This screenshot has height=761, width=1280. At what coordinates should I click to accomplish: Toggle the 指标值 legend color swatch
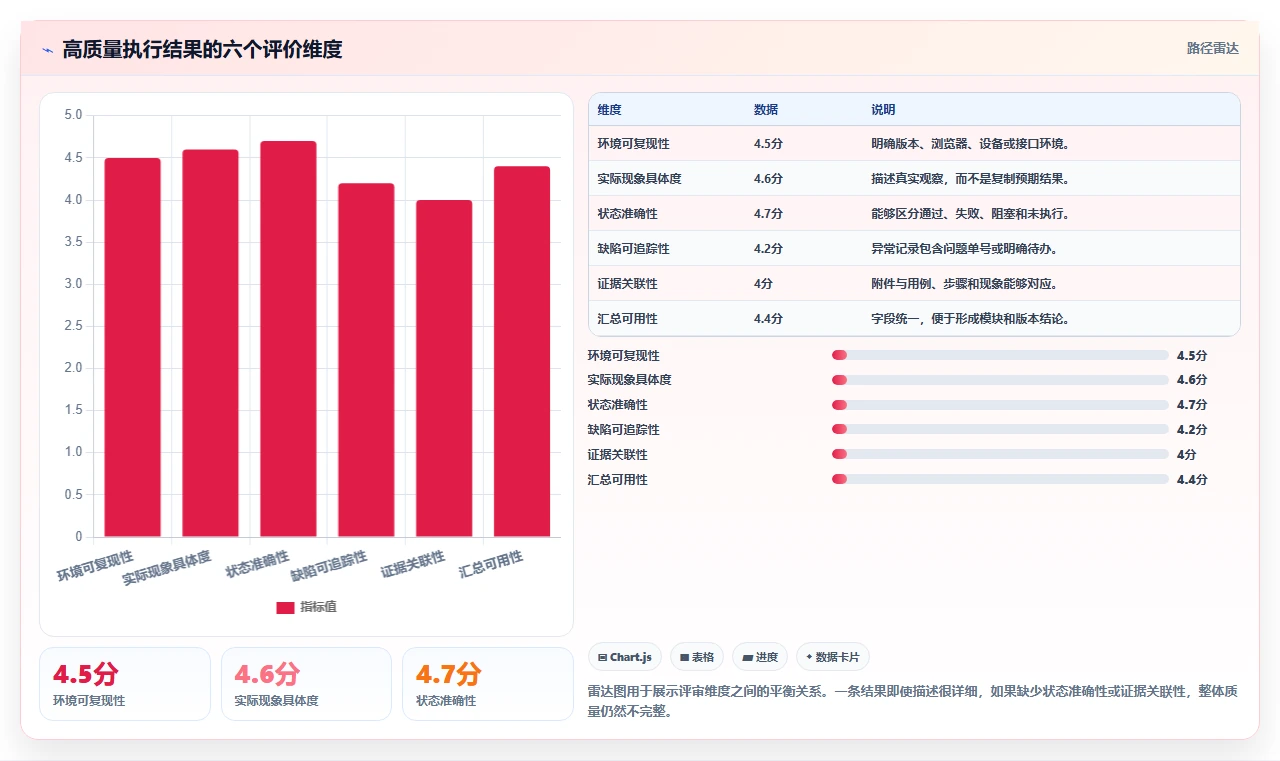pos(285,607)
